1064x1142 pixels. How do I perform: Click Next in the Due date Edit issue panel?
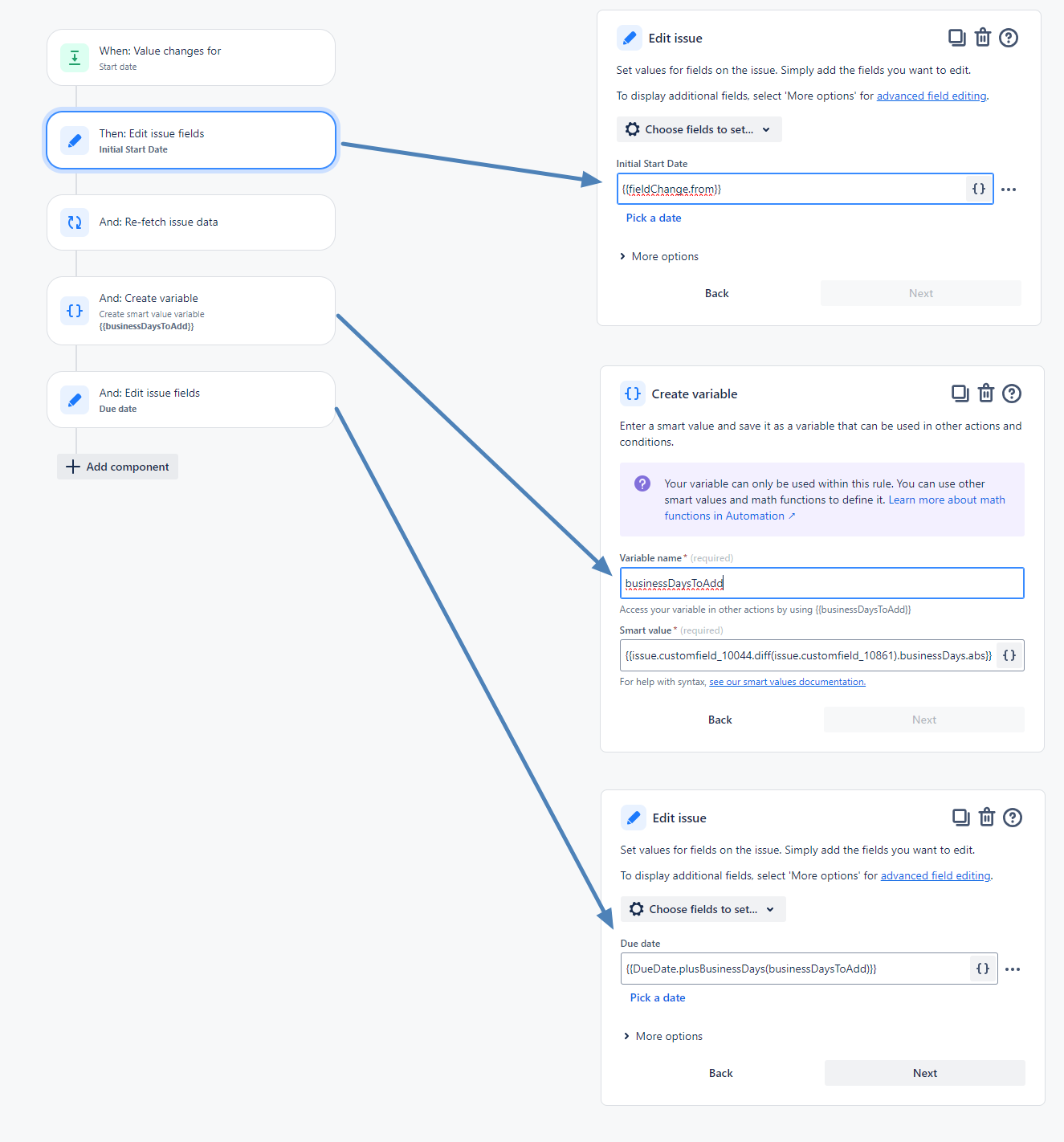925,1073
